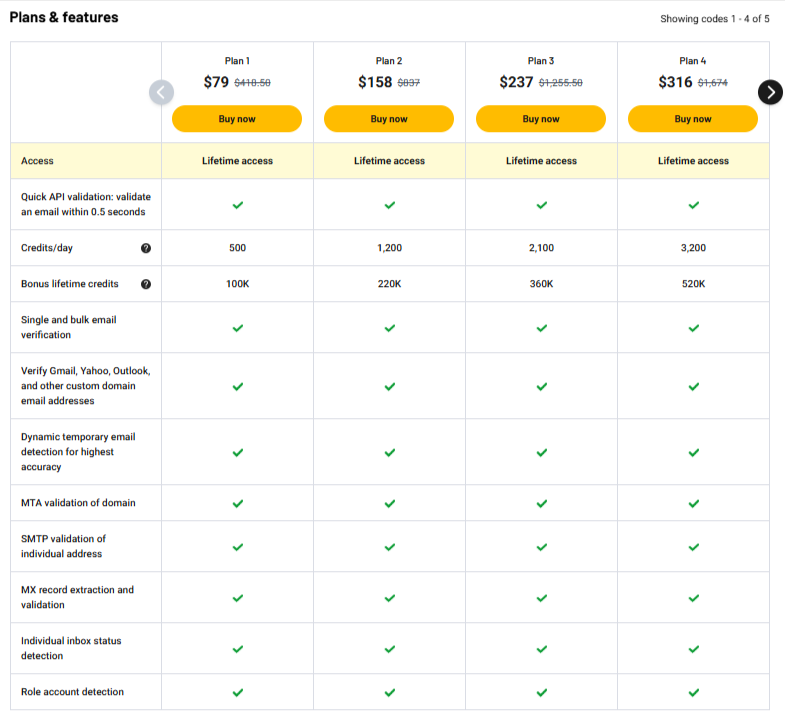Click Plan 2 checkmark for Single and bulk verification
The height and width of the screenshot is (721, 785).
click(x=389, y=328)
